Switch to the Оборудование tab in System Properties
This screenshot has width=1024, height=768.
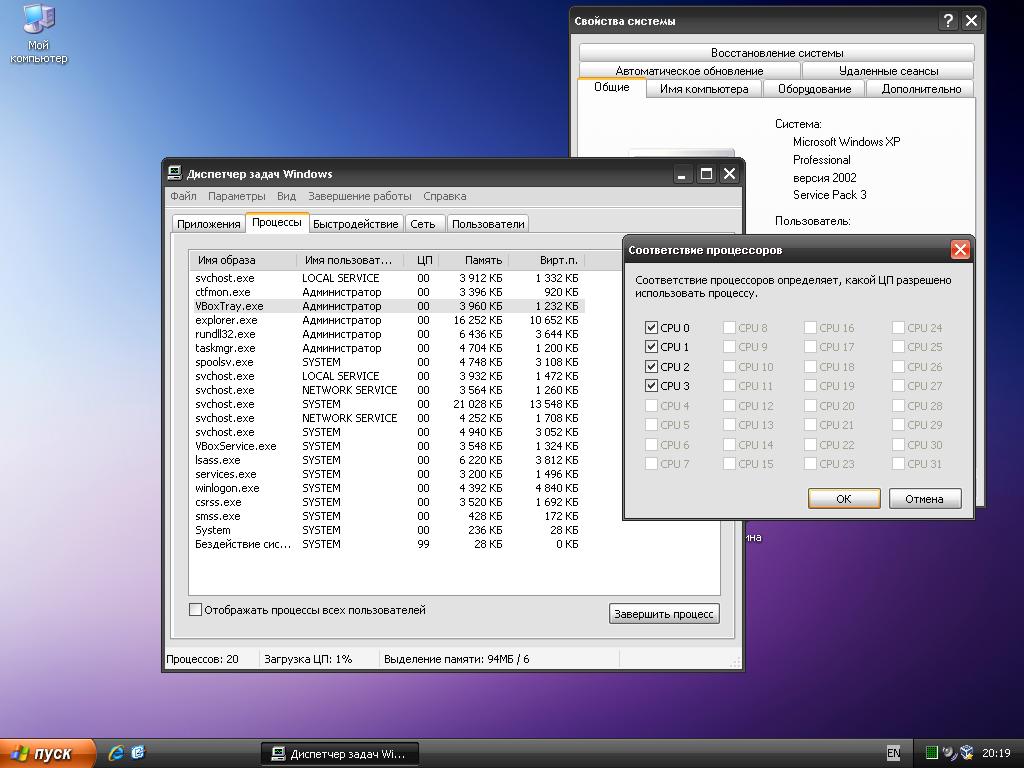[814, 89]
